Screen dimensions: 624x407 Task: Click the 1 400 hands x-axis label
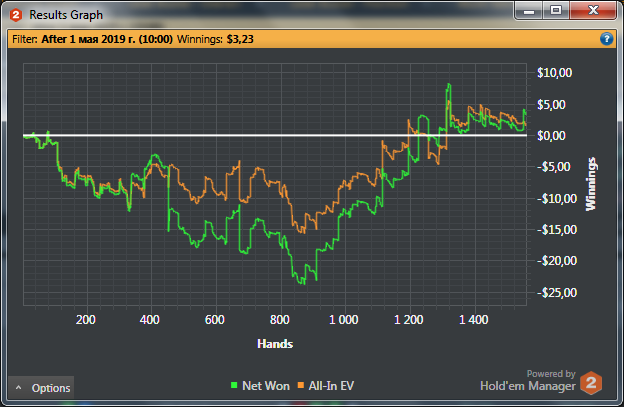pos(474,319)
